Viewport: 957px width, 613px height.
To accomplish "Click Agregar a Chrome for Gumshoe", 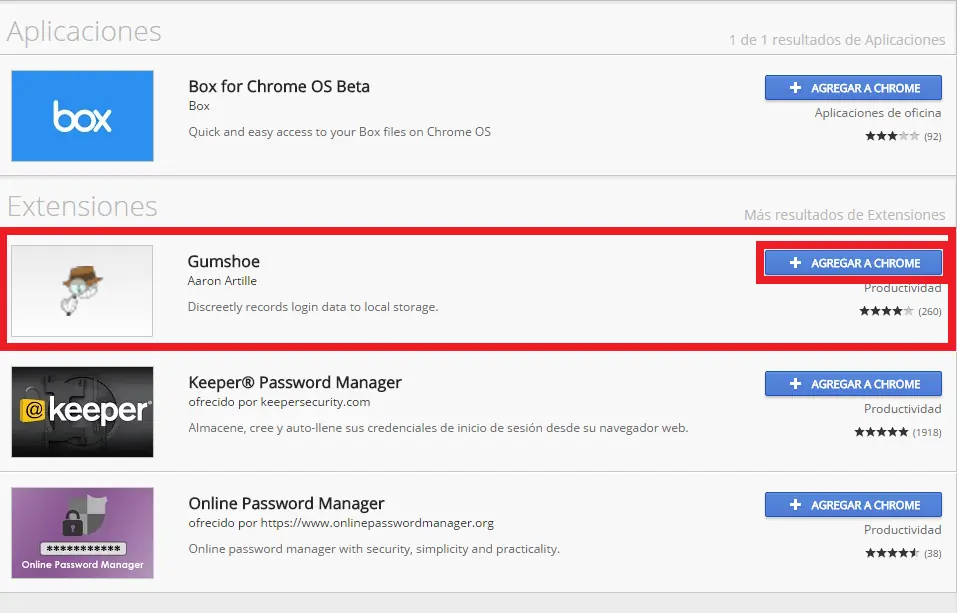I will tap(853, 263).
